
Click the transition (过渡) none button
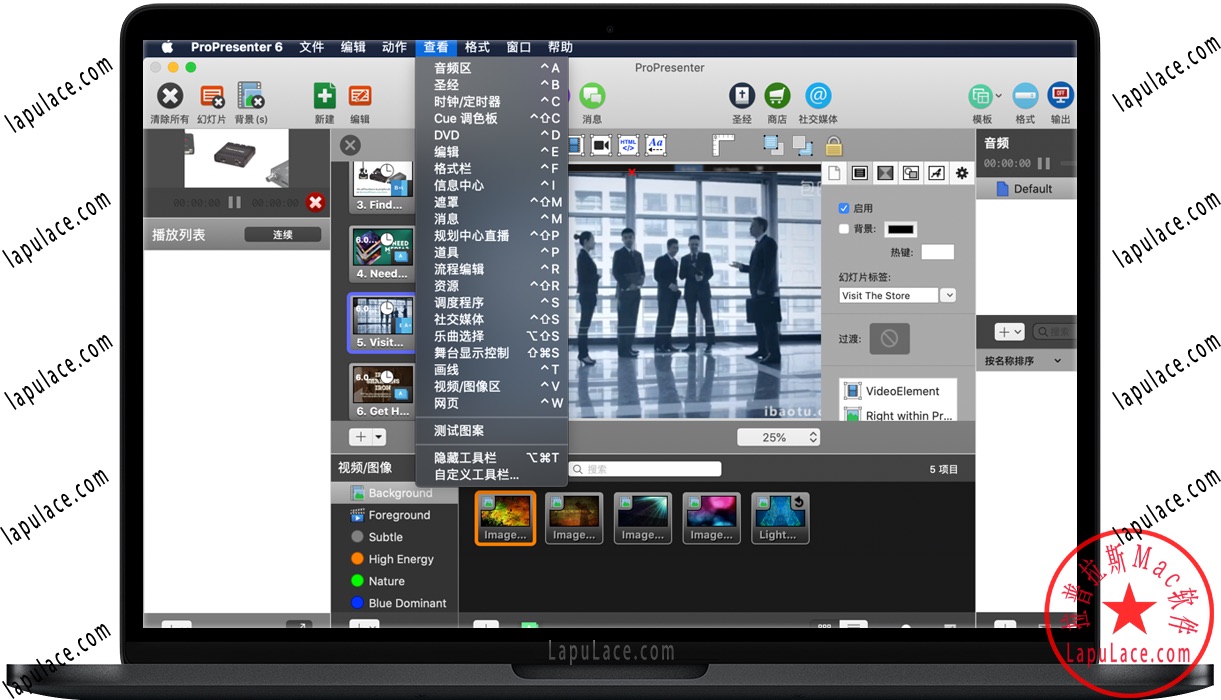(x=889, y=339)
